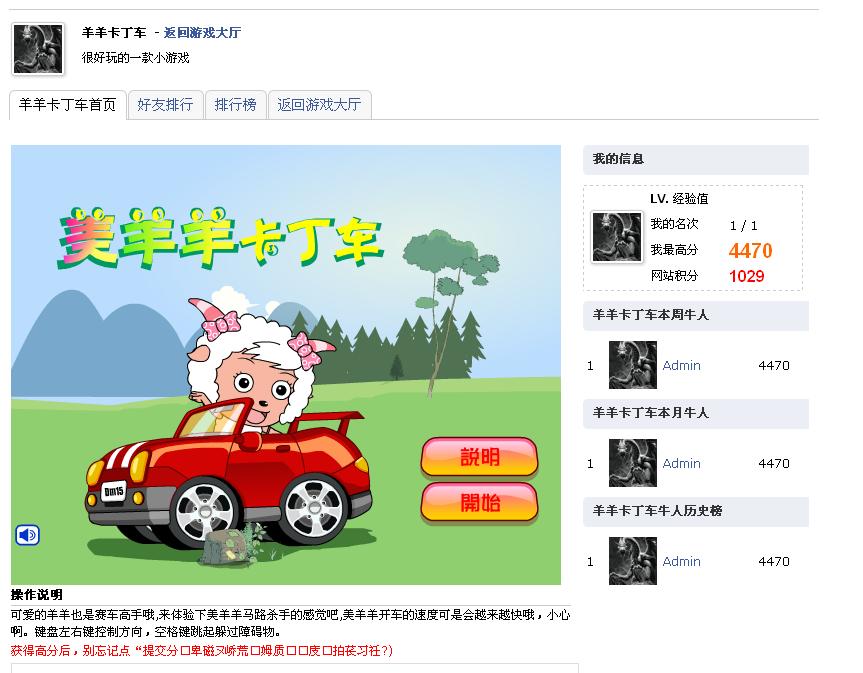Start the game with the 開始 button
Image resolution: width=863 pixels, height=673 pixels.
pyautogui.click(x=479, y=502)
